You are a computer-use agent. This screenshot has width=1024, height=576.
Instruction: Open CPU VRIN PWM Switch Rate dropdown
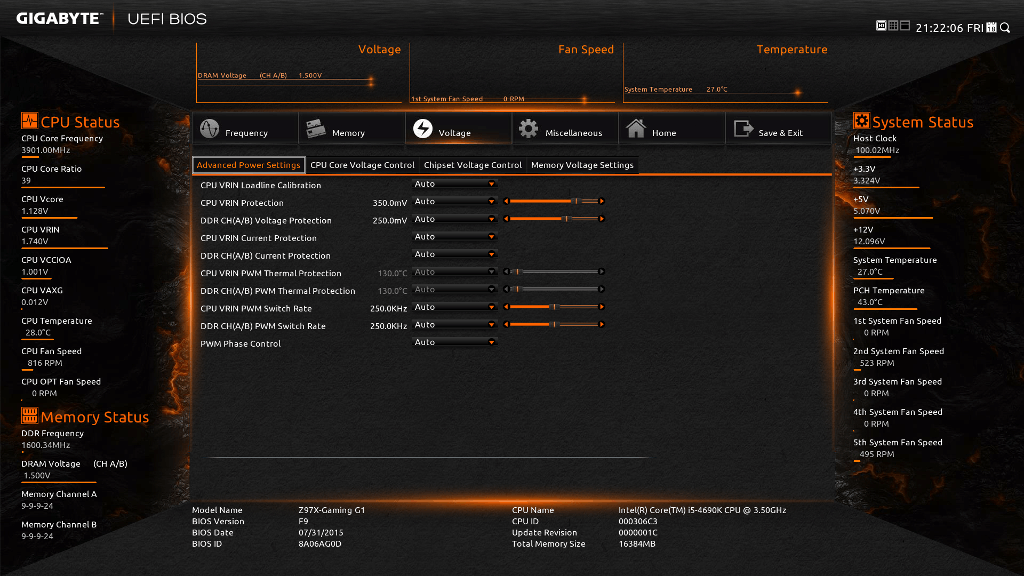[455, 308]
